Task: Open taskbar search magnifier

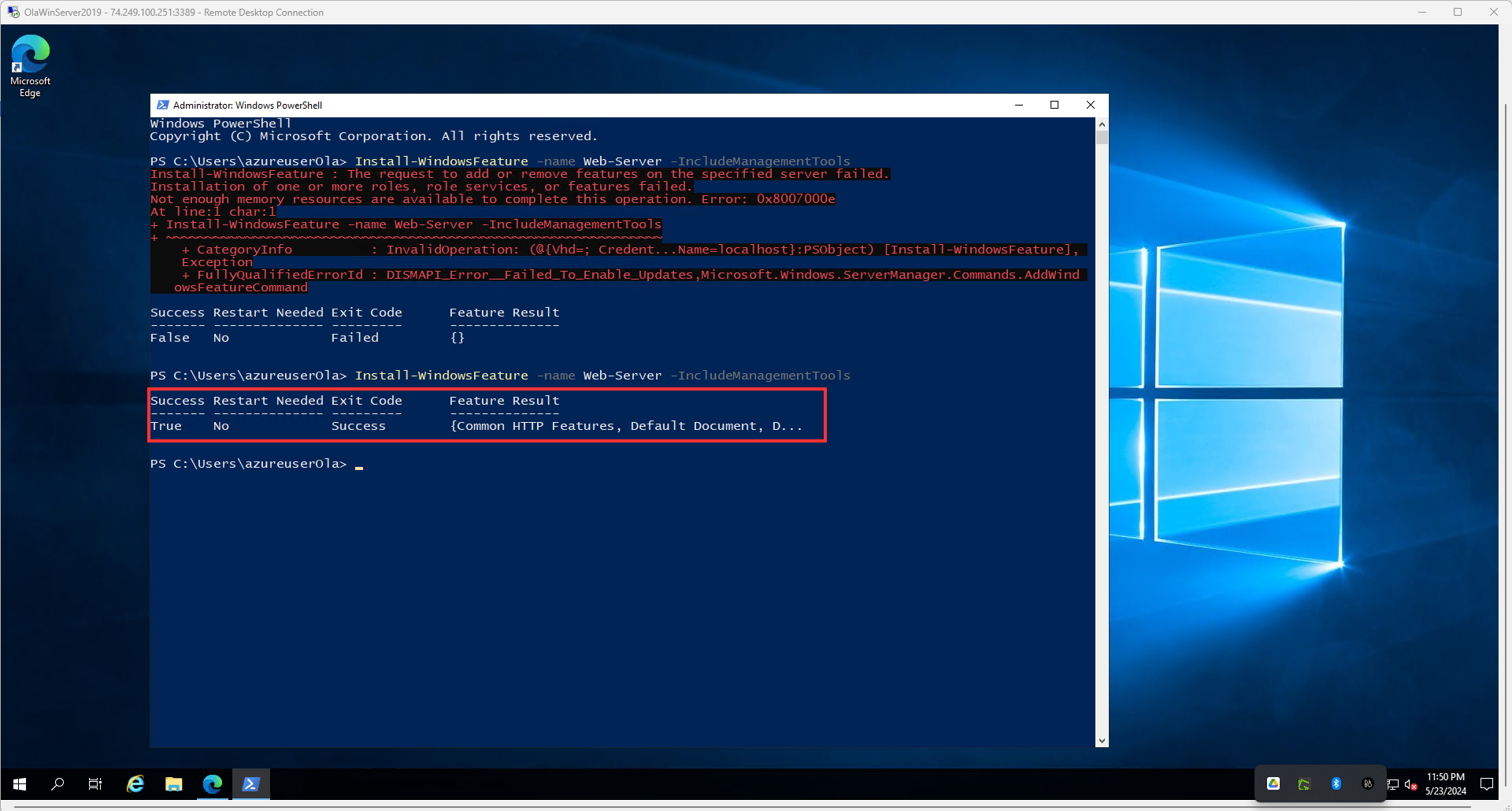Action: [x=57, y=784]
